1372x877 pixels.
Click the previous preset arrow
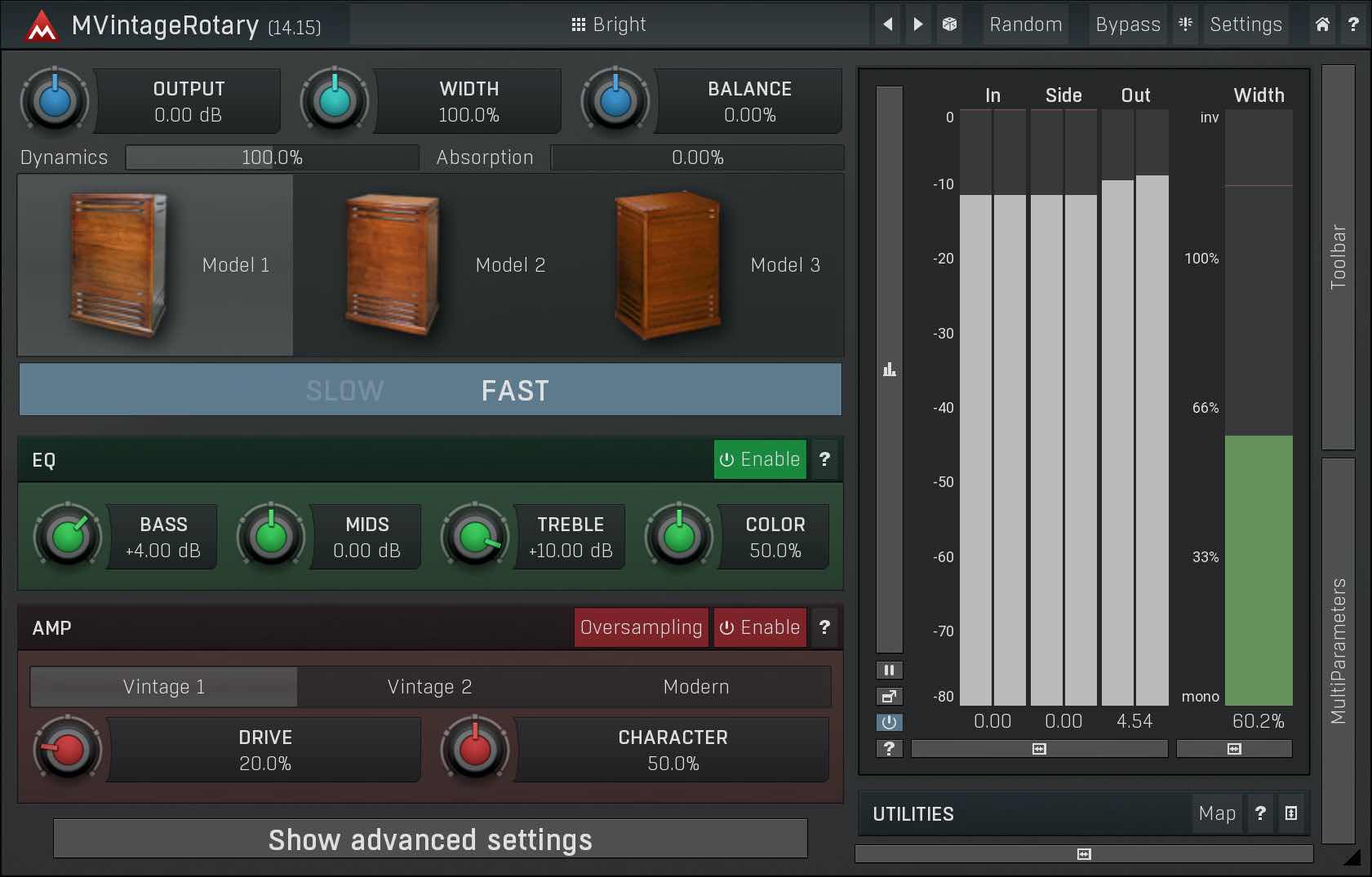pos(888,24)
